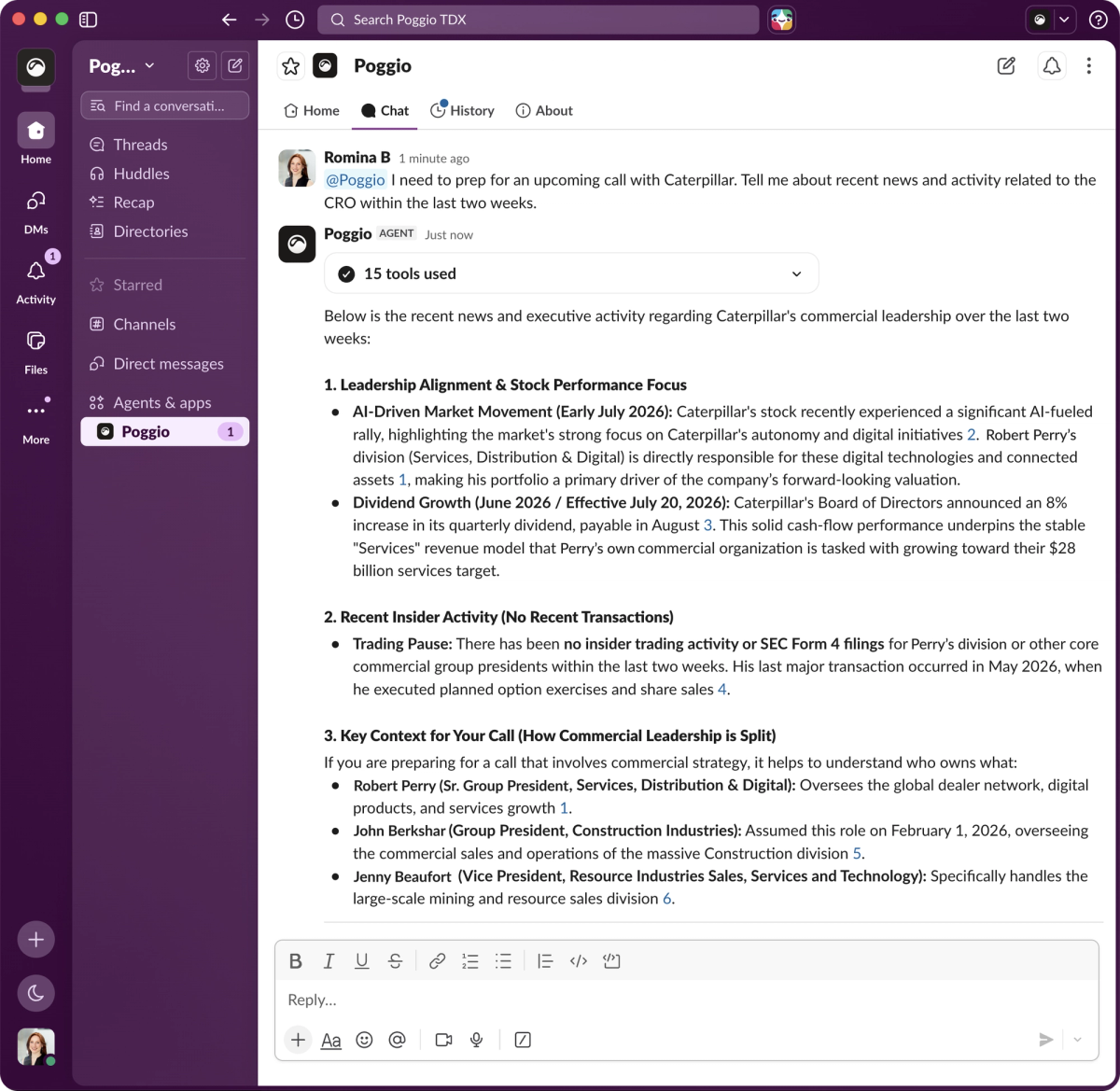Viewport: 1120px width, 1091px height.
Task: Toggle underline formatting
Action: pyautogui.click(x=362, y=961)
